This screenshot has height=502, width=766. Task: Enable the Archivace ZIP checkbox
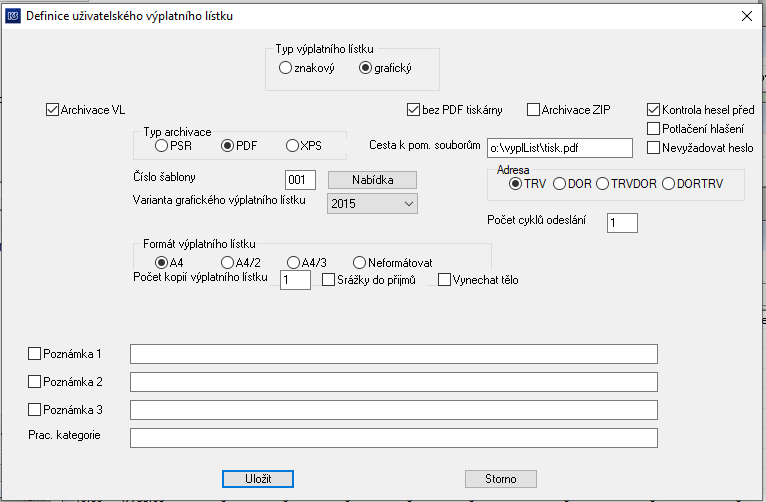click(533, 109)
